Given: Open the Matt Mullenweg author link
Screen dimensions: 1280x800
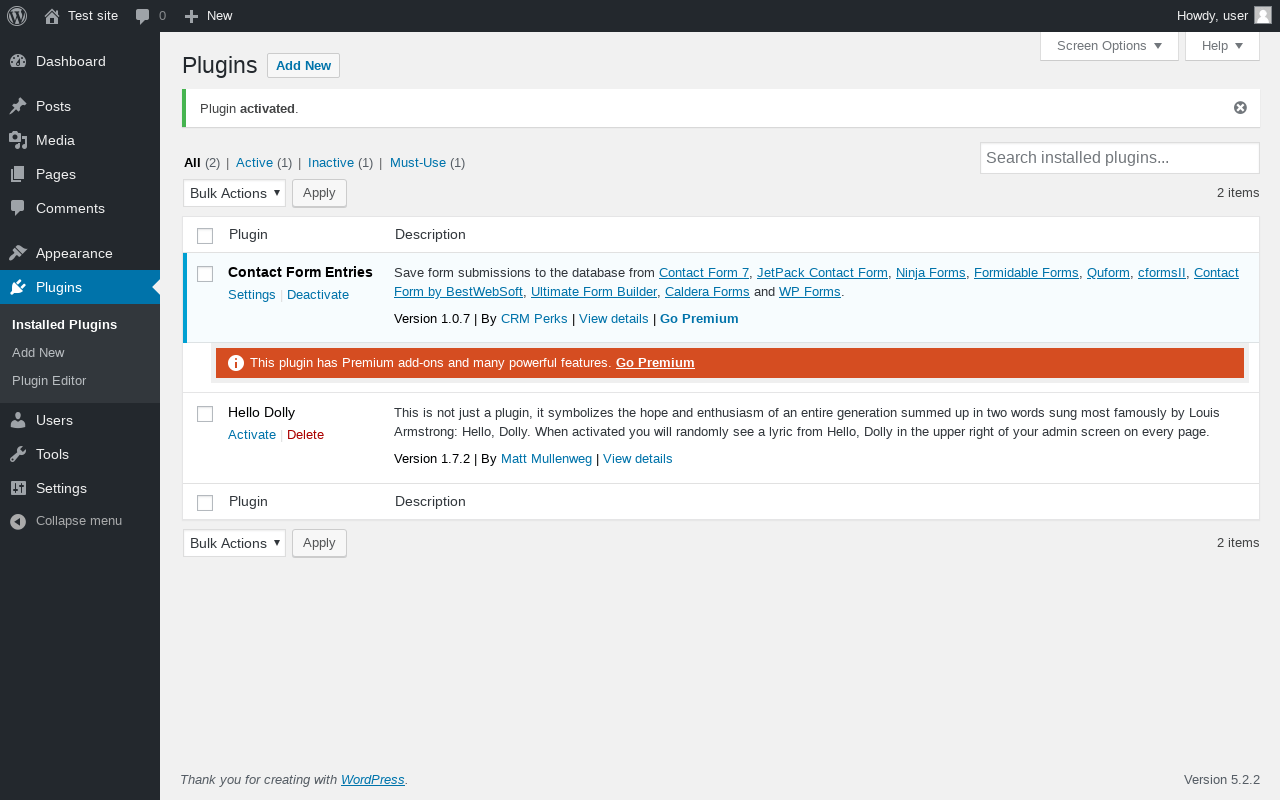Looking at the screenshot, I should pos(546,459).
